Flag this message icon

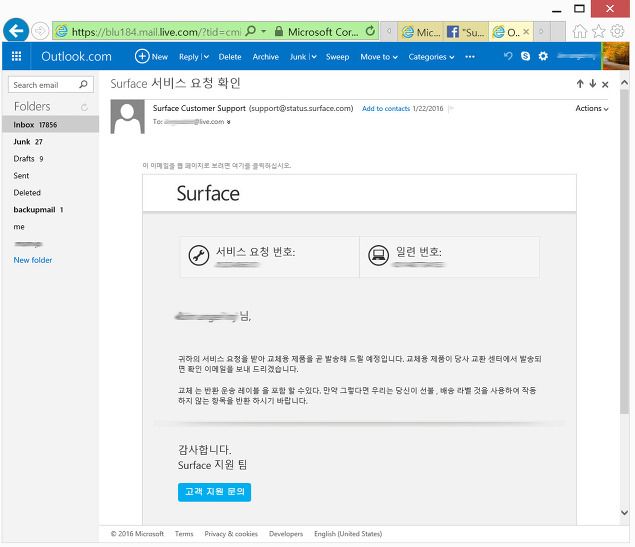(451, 109)
